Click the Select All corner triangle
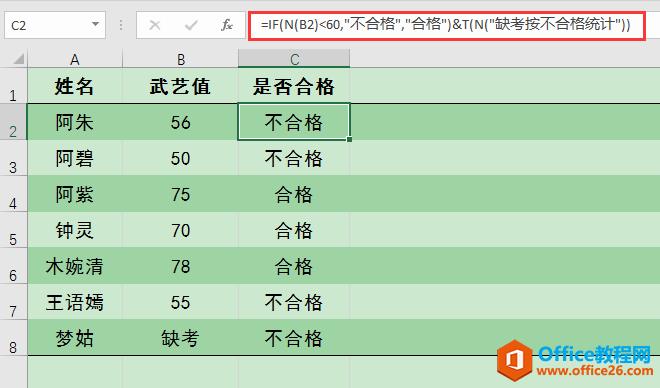 [x=18, y=59]
